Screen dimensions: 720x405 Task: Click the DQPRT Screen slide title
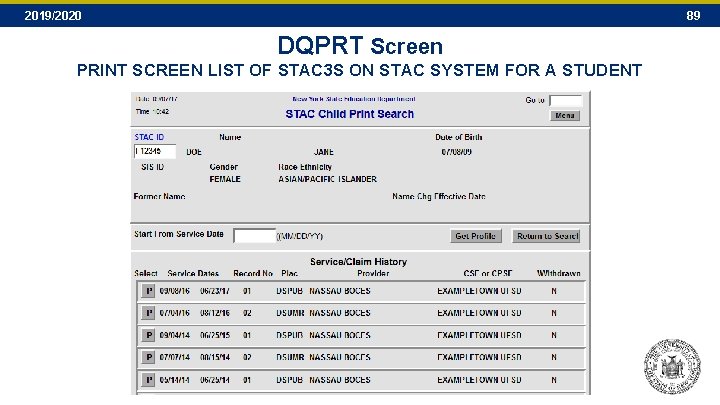360,45
